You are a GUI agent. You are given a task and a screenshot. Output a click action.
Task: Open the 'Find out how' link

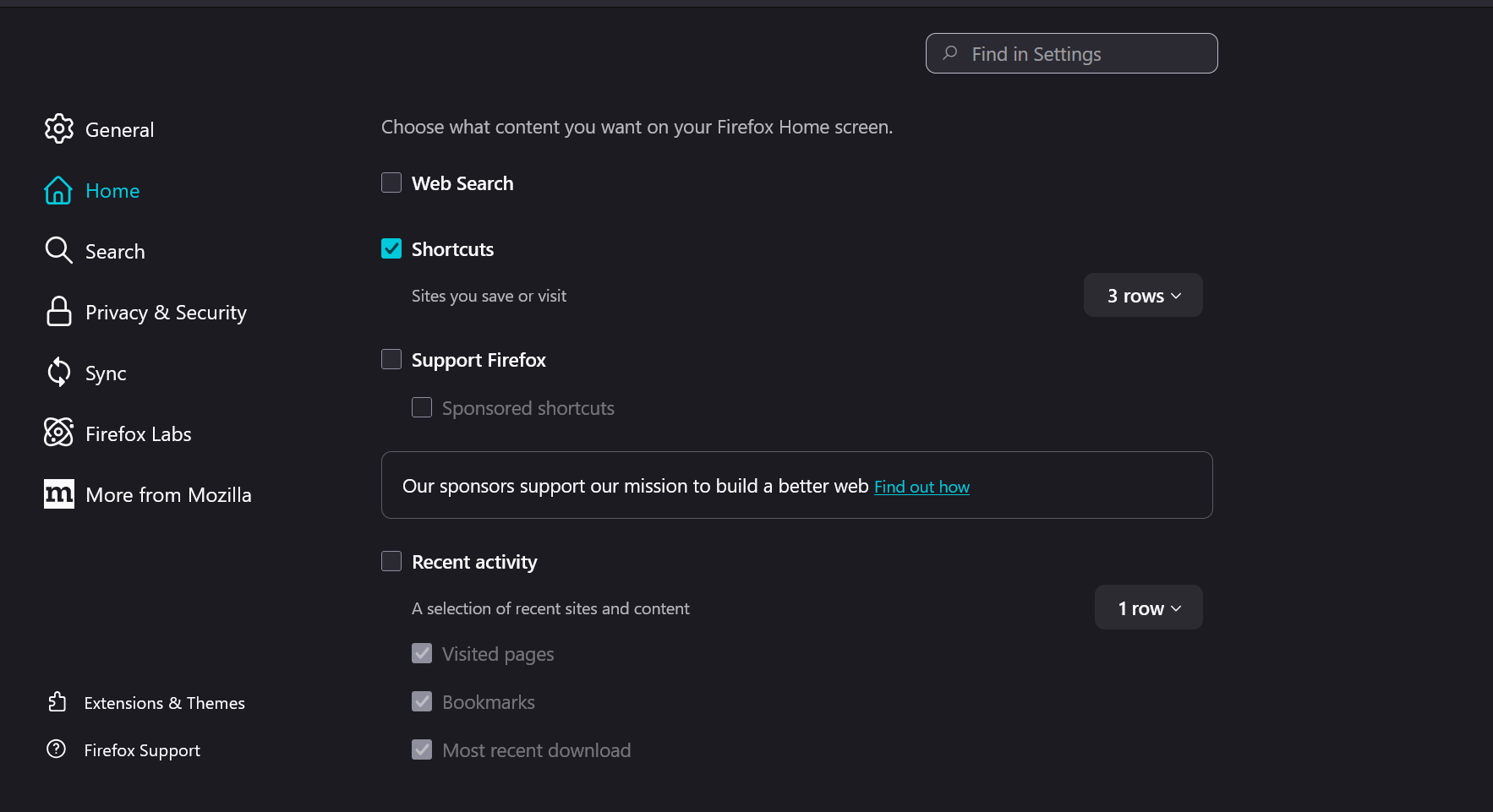tap(922, 487)
